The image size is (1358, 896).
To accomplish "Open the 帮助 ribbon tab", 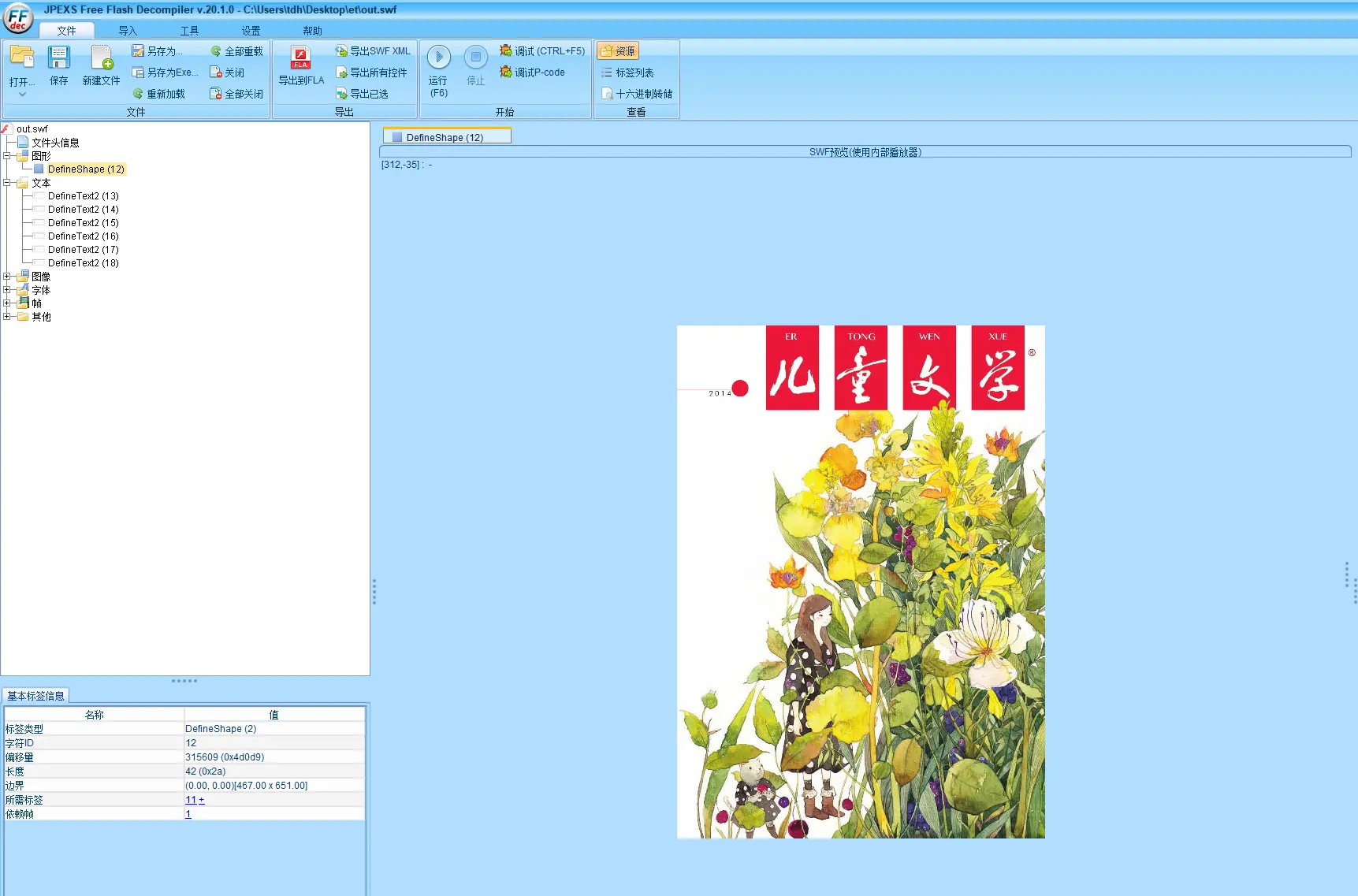I will pyautogui.click(x=312, y=31).
